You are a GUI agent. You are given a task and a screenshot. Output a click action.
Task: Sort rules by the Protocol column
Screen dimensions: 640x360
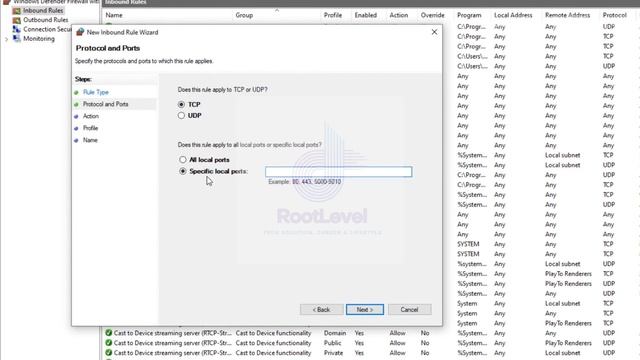pos(614,15)
